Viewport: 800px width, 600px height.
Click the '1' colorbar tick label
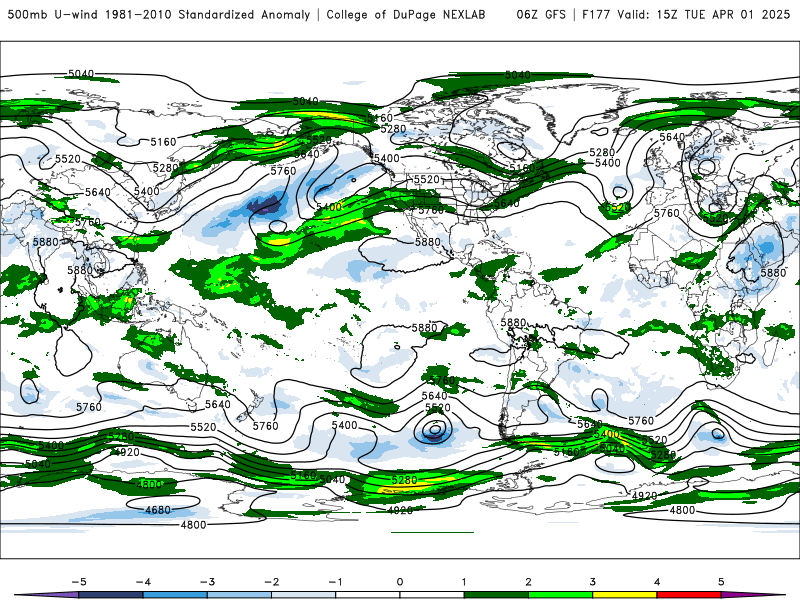pos(464,582)
